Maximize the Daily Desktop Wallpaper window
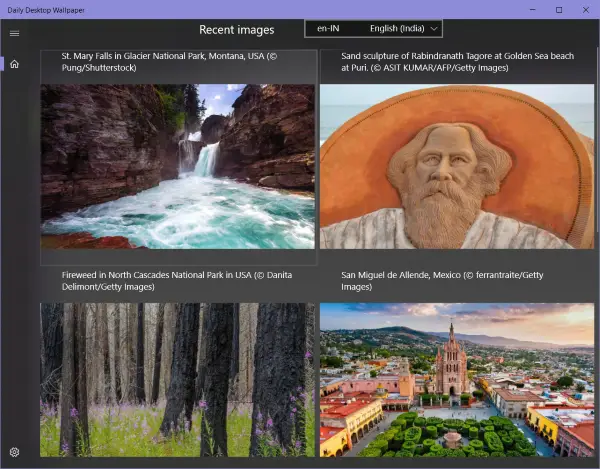Screen dimensions: 600x469 tap(559, 10)
